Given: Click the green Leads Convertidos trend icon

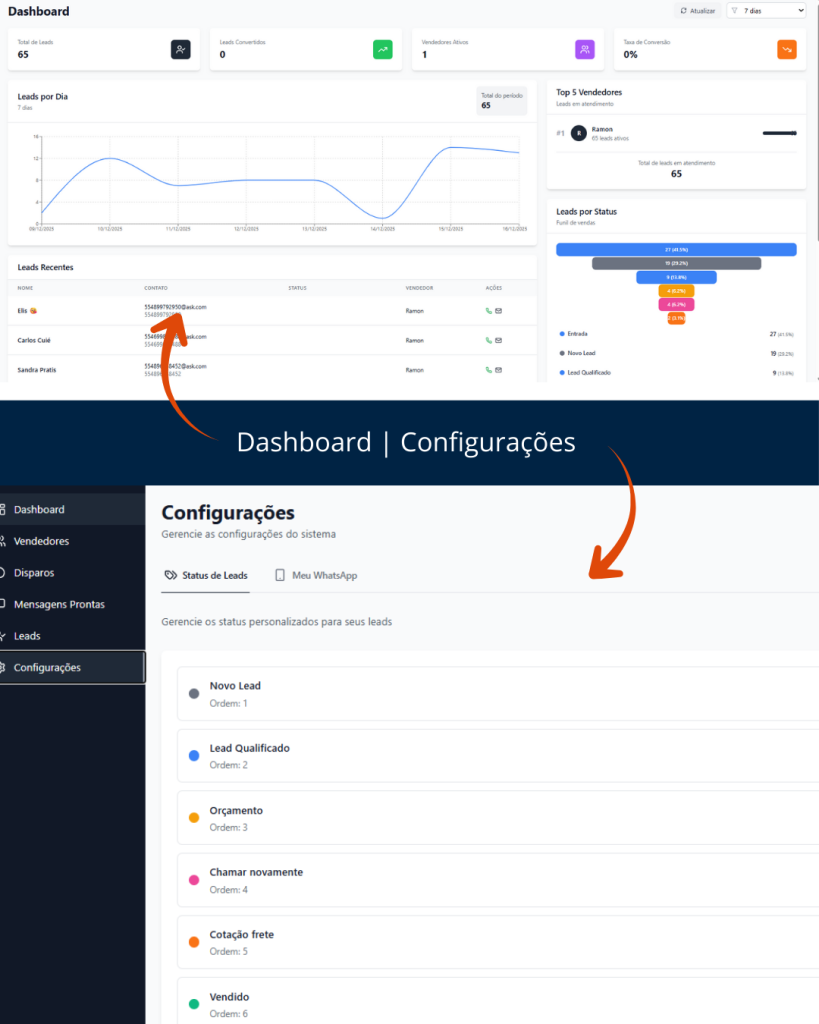Looking at the screenshot, I should coord(383,49).
